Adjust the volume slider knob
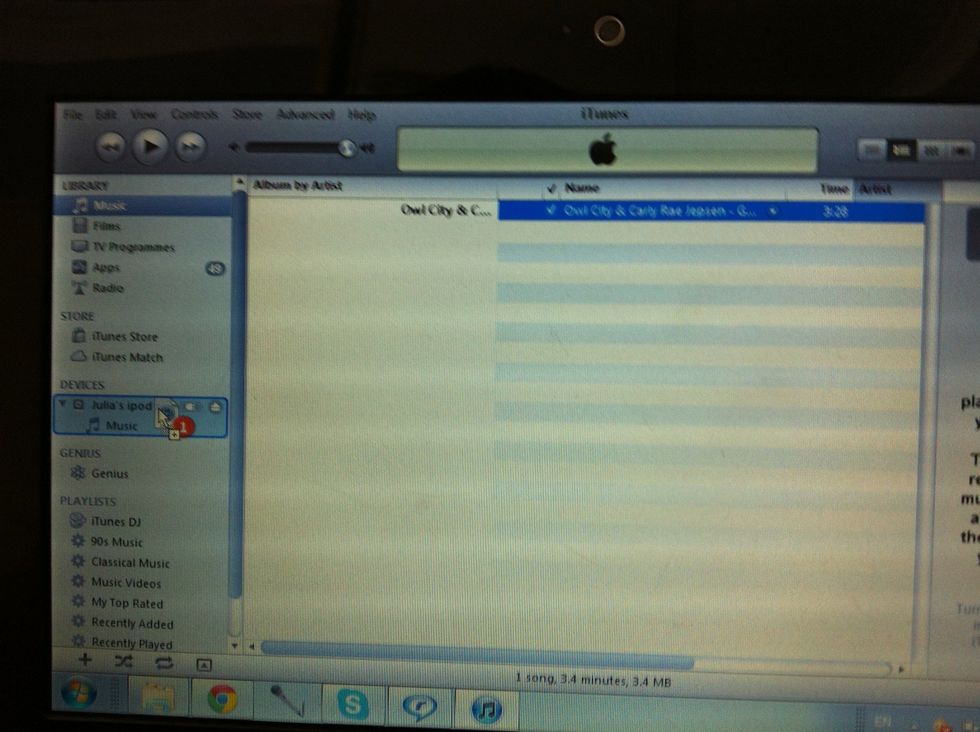This screenshot has width=980, height=732. tap(346, 148)
